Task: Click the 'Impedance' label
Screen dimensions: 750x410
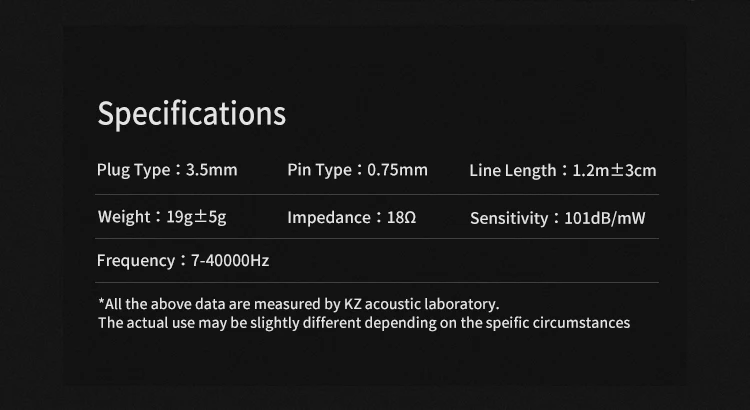Action: point(329,218)
